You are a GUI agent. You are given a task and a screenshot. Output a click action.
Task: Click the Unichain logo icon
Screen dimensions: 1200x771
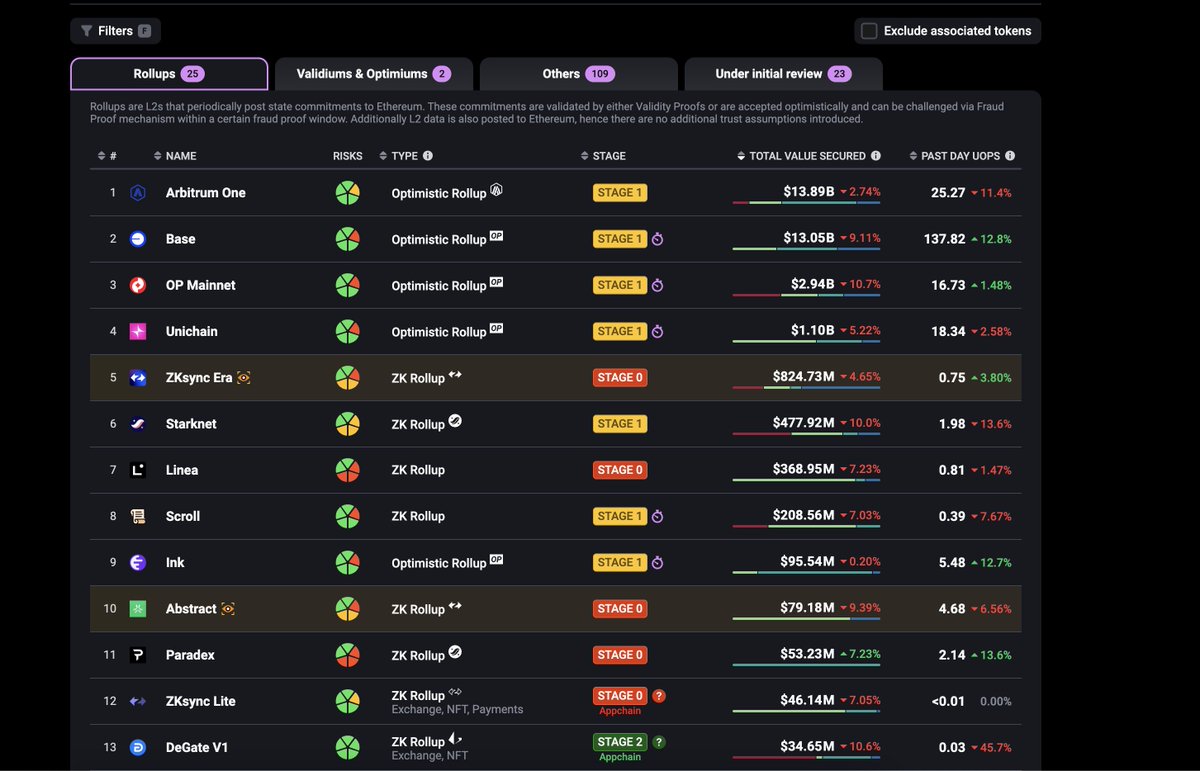(x=138, y=331)
